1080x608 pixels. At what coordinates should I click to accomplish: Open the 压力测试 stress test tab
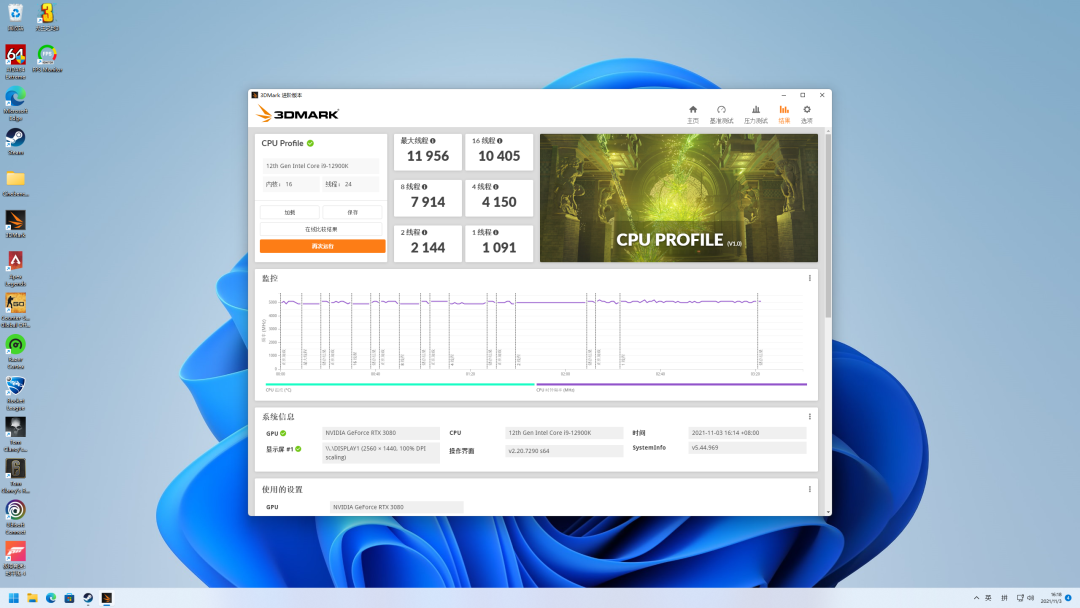[x=756, y=114]
